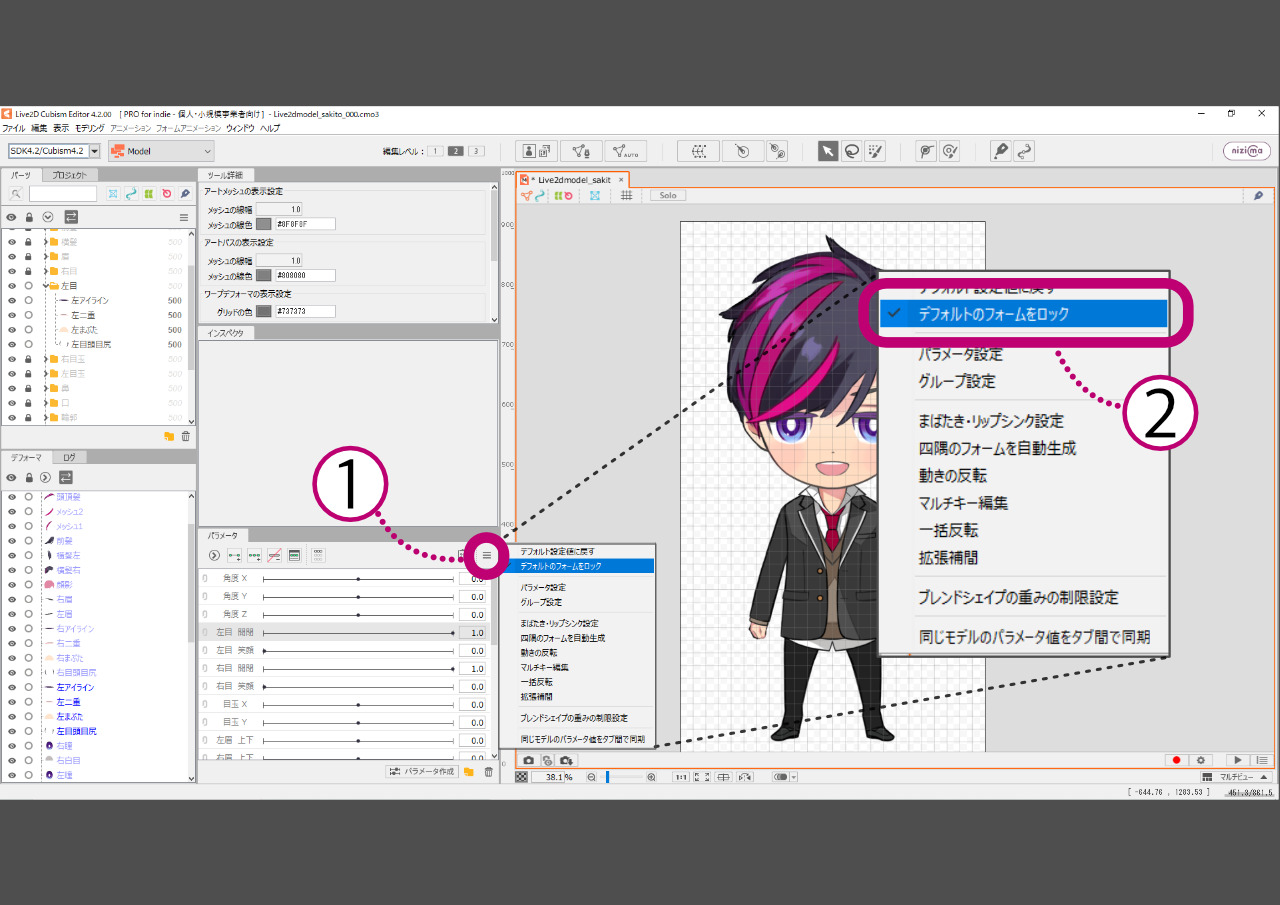Viewport: 1280px width, 905px height.
Task: Toggle visibility eye of 左アイライン part
Action: click(12, 300)
